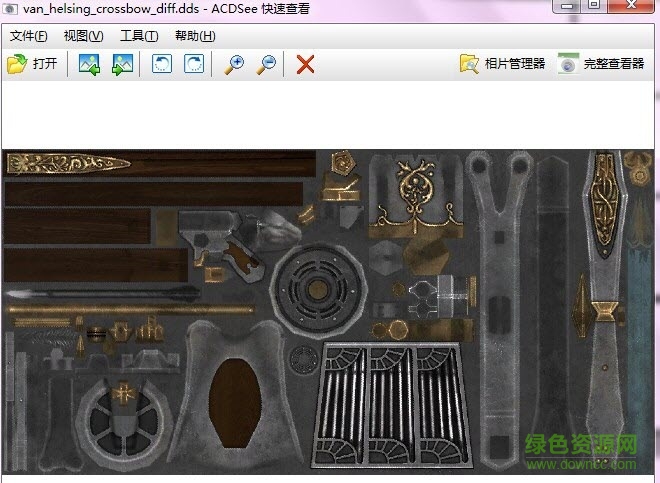Image resolution: width=660 pixels, height=483 pixels.
Task: Open the 文件(F) menu
Action: click(x=28, y=36)
